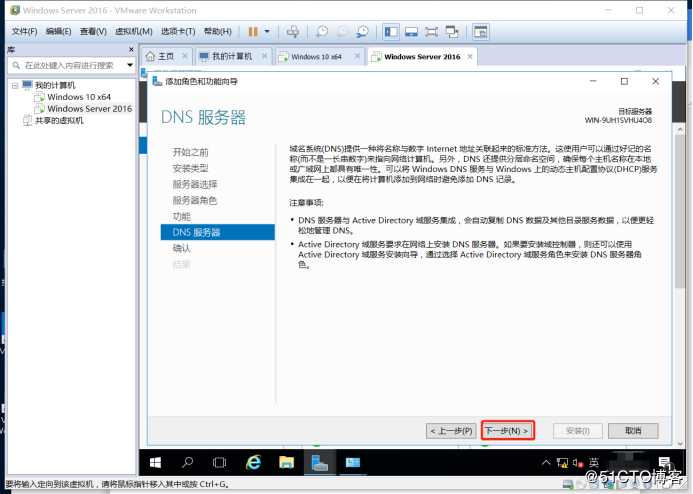Close the Windows 10 x64 tab
Viewport: 693px width, 494px height.
357,56
